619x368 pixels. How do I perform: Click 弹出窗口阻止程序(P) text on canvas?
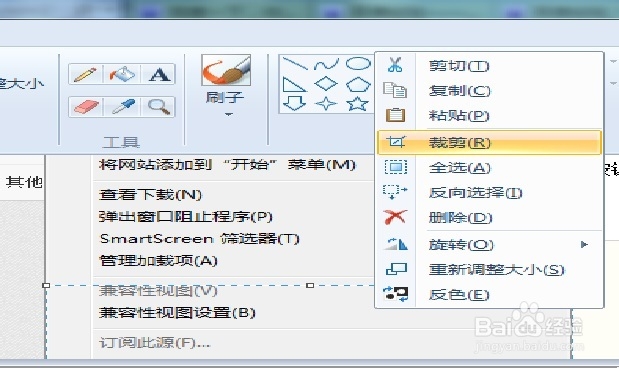click(186, 216)
